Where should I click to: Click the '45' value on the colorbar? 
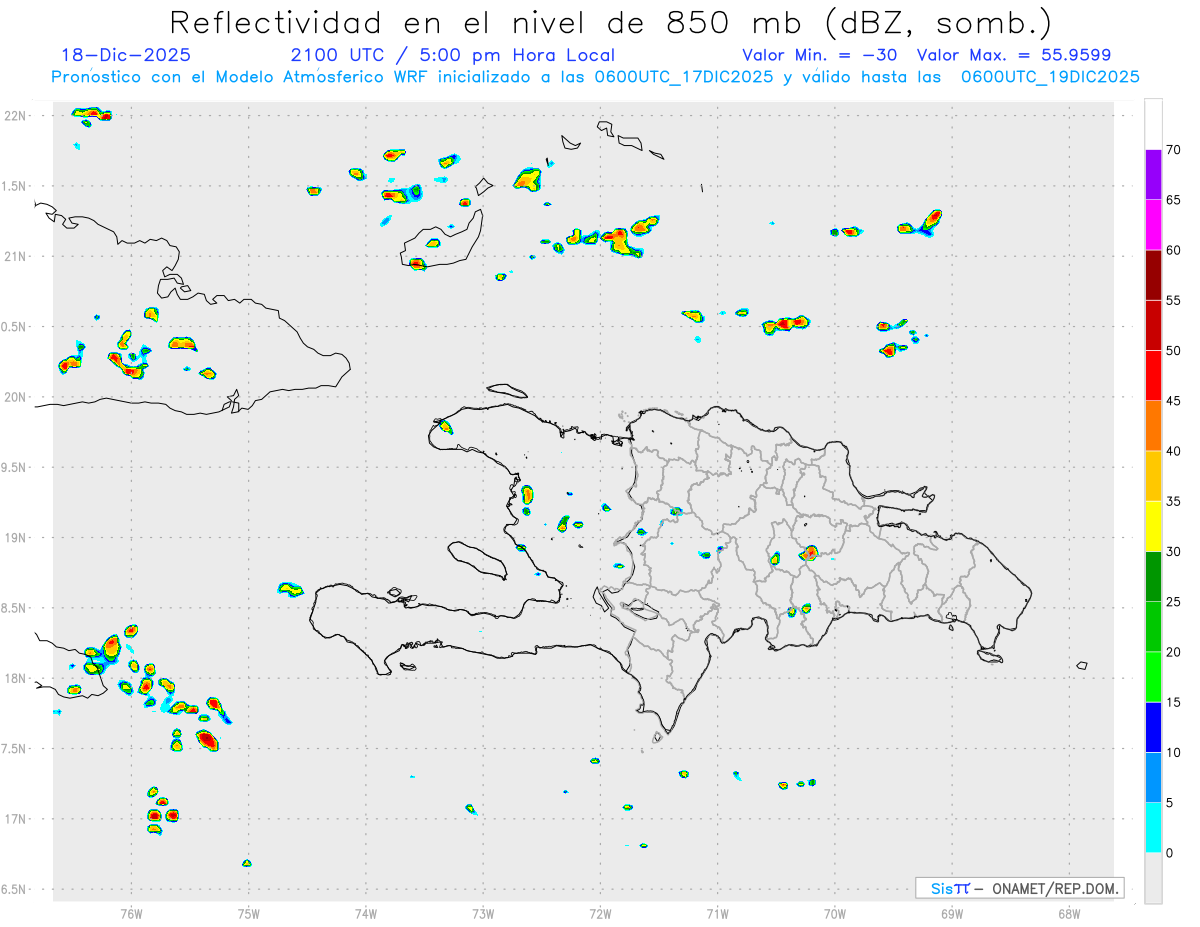coord(1173,401)
